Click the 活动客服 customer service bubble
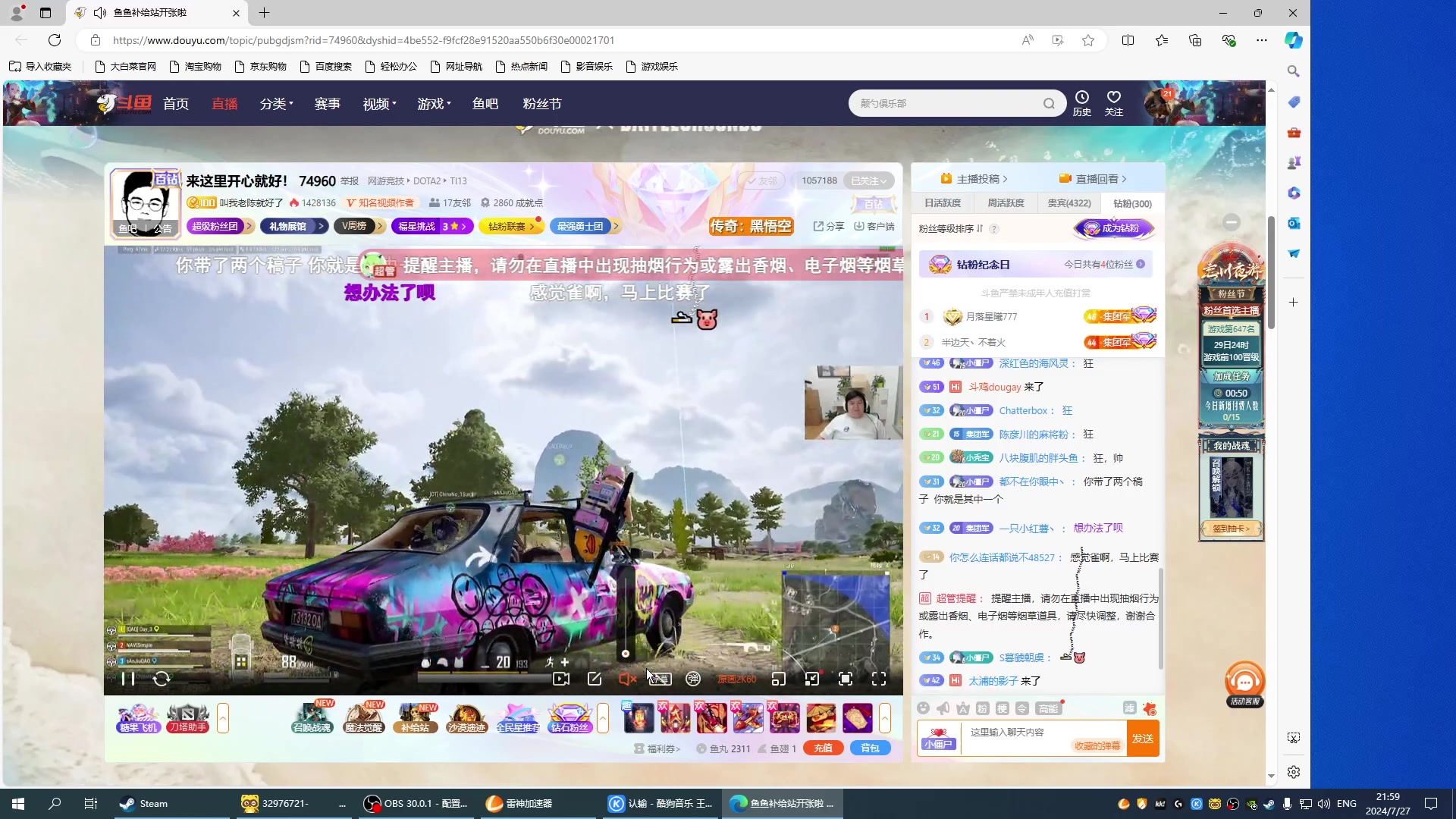 point(1244,685)
